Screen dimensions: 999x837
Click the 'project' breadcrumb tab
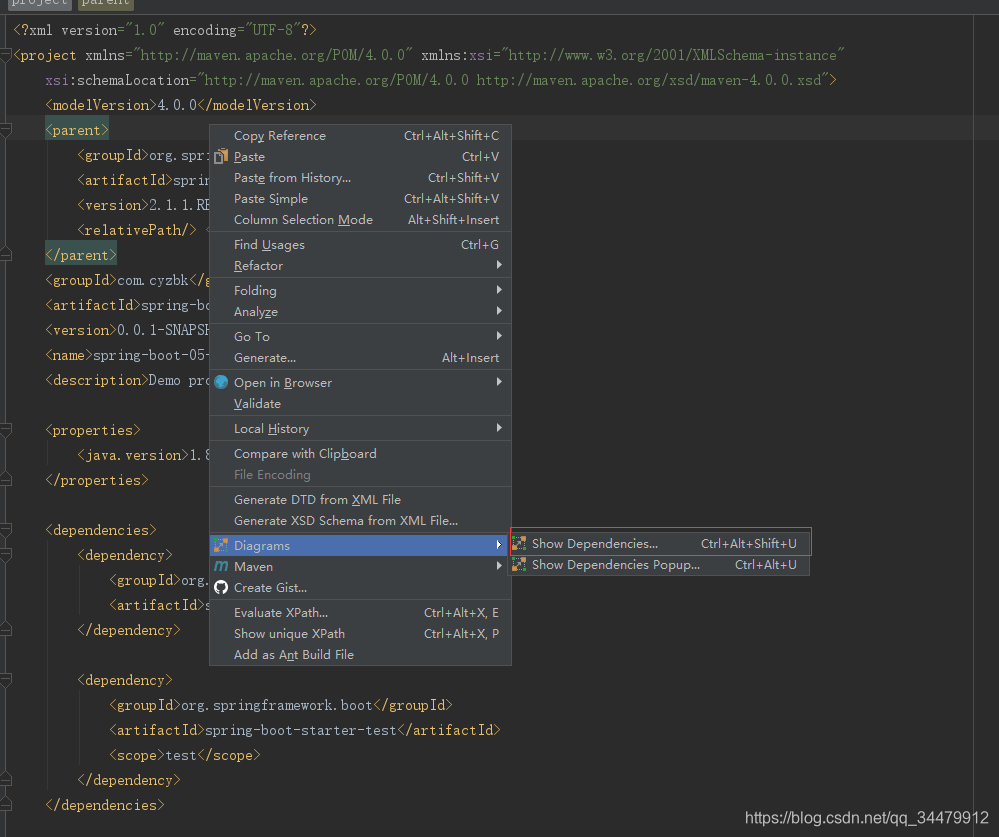click(x=39, y=3)
